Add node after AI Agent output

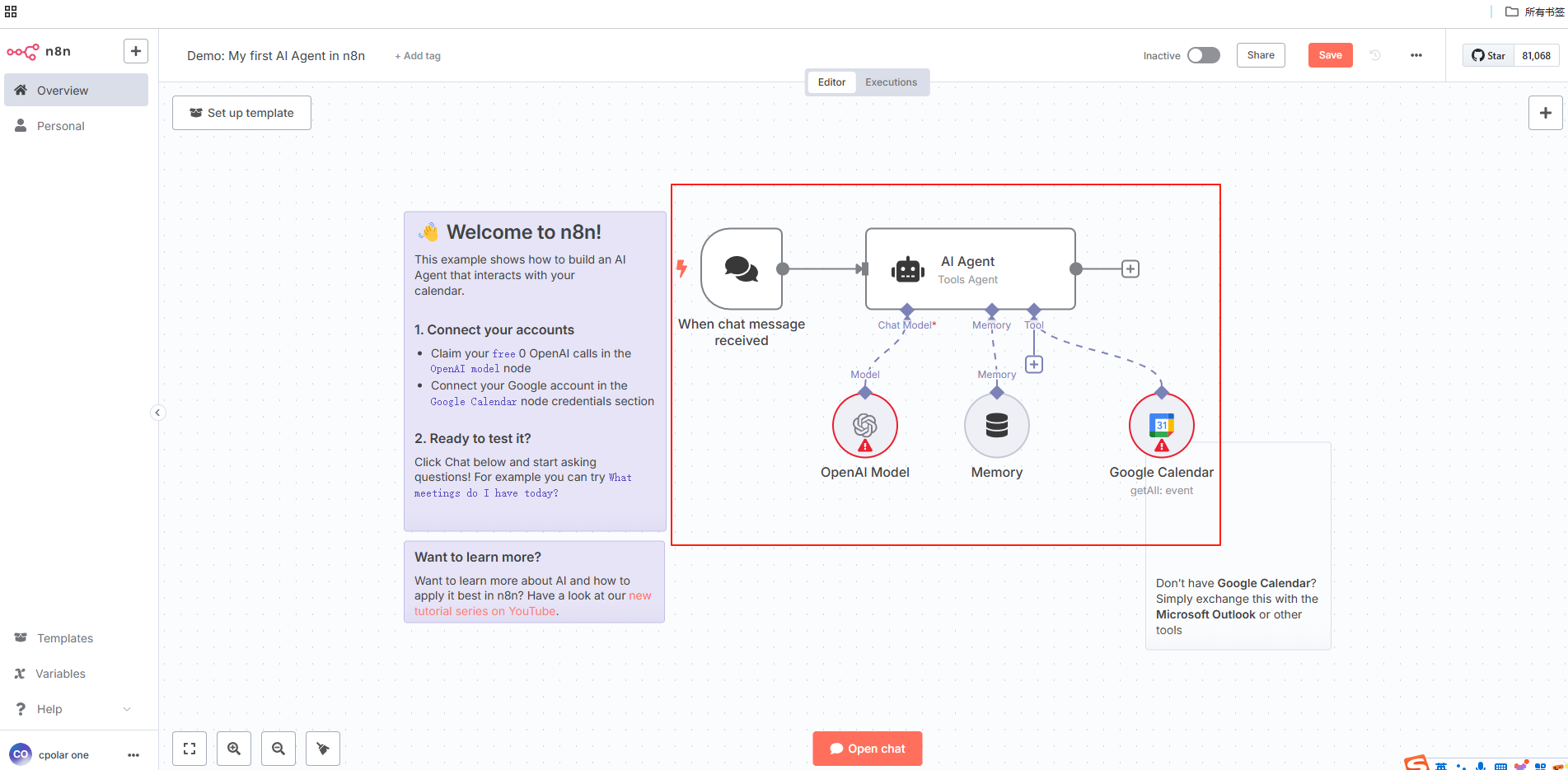tap(1130, 269)
